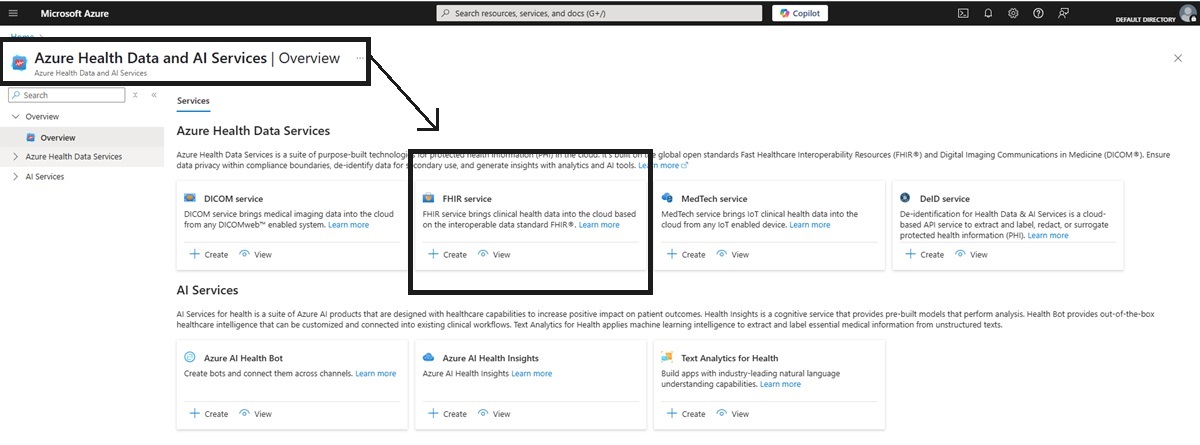Open Learn more link in Text Analytics card
Viewport: 1200px width, 445px height.
(780, 385)
